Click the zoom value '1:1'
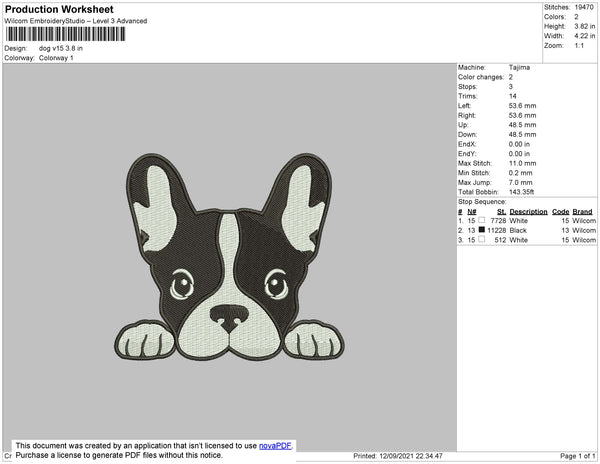 579,46
